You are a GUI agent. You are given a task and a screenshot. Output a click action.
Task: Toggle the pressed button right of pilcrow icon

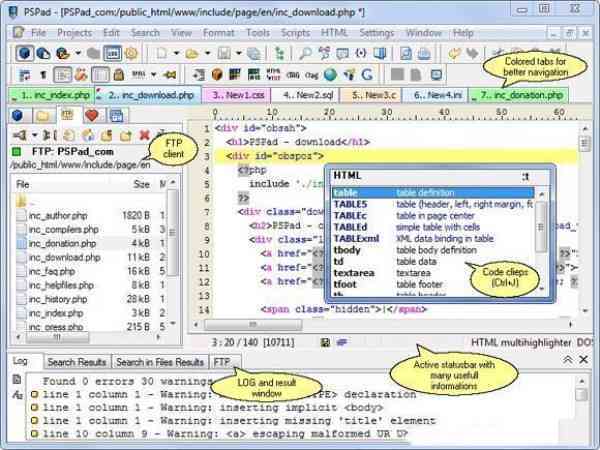(62, 74)
